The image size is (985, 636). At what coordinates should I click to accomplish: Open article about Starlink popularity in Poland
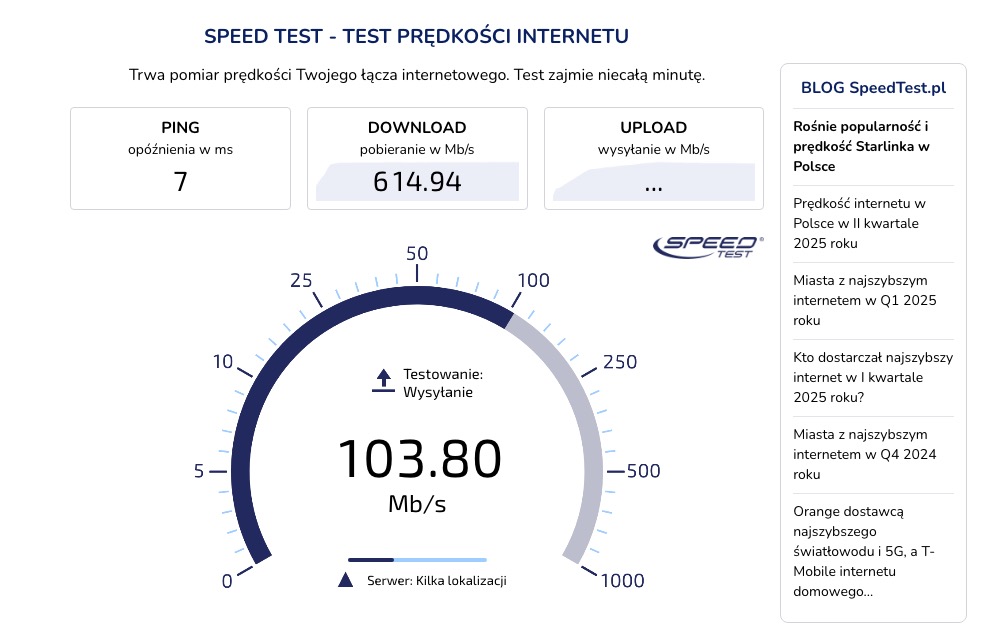point(861,146)
